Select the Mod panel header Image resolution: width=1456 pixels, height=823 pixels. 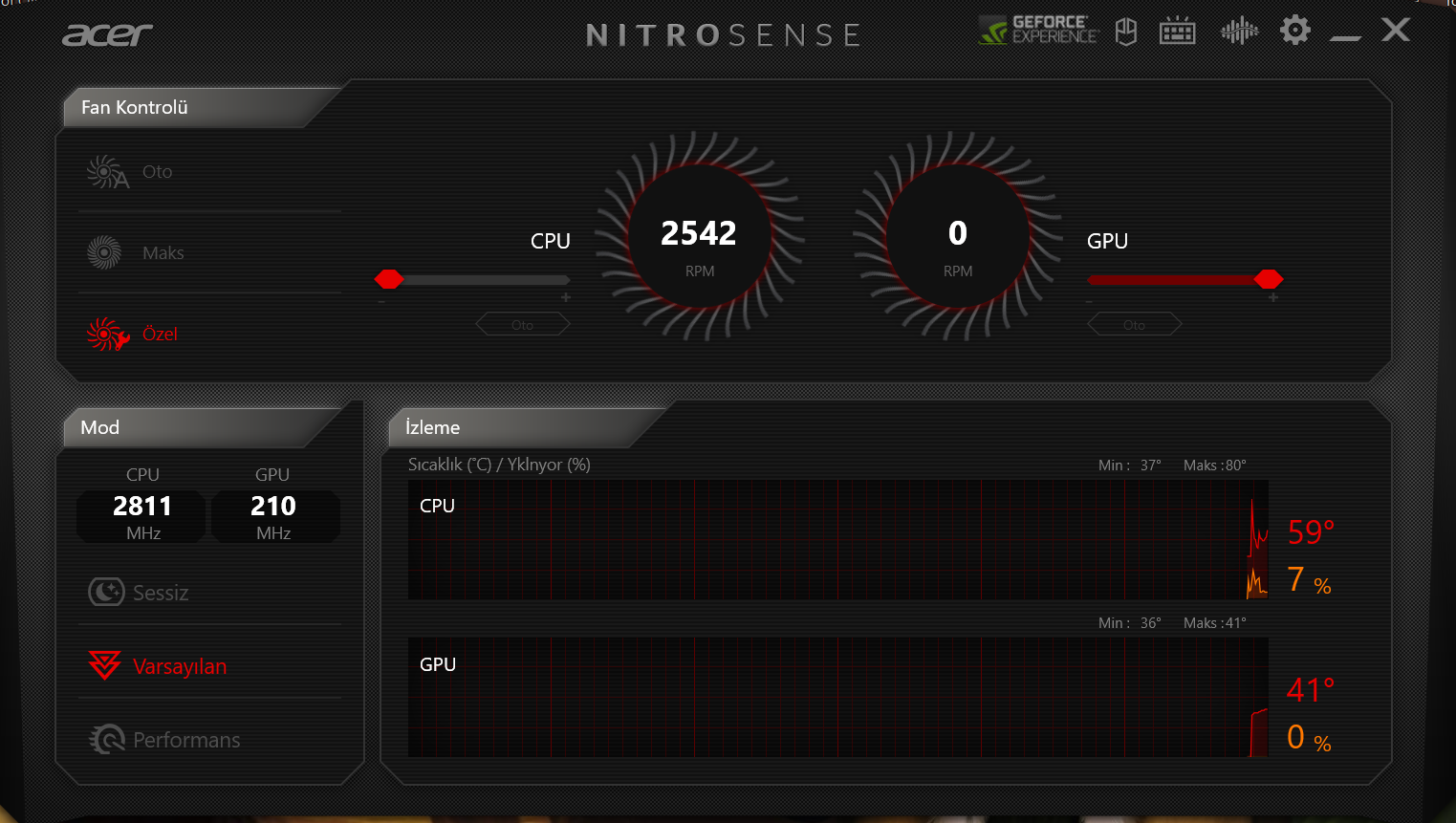(x=201, y=427)
